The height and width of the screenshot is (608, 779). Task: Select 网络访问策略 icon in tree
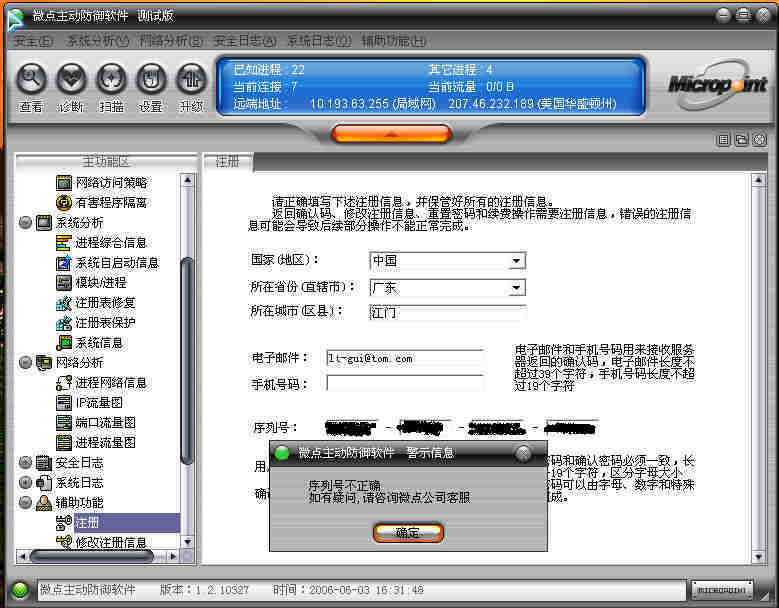pos(64,183)
